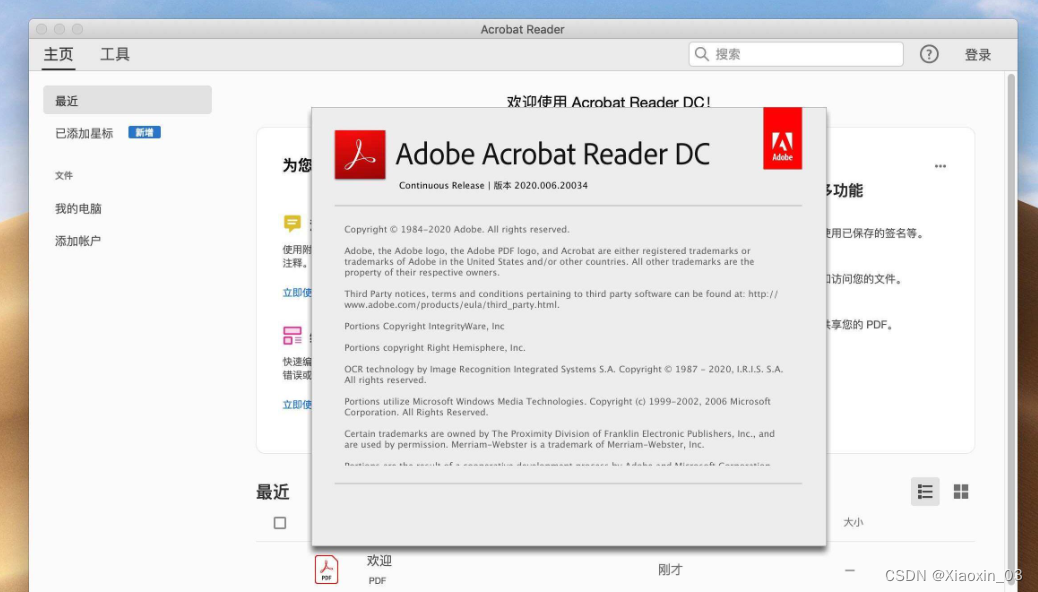Click the 大小 column header

coord(853,522)
